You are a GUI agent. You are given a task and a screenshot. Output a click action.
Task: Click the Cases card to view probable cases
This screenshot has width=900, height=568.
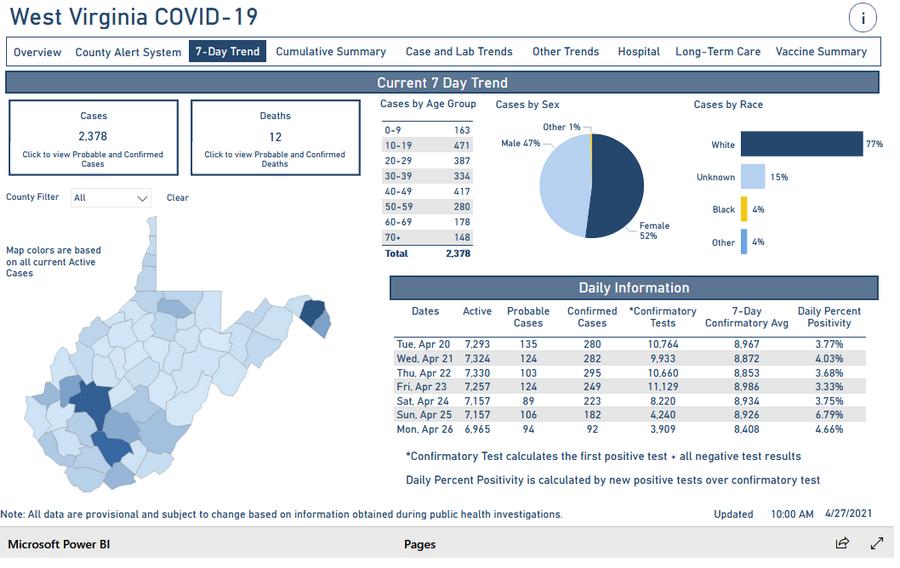[93, 139]
